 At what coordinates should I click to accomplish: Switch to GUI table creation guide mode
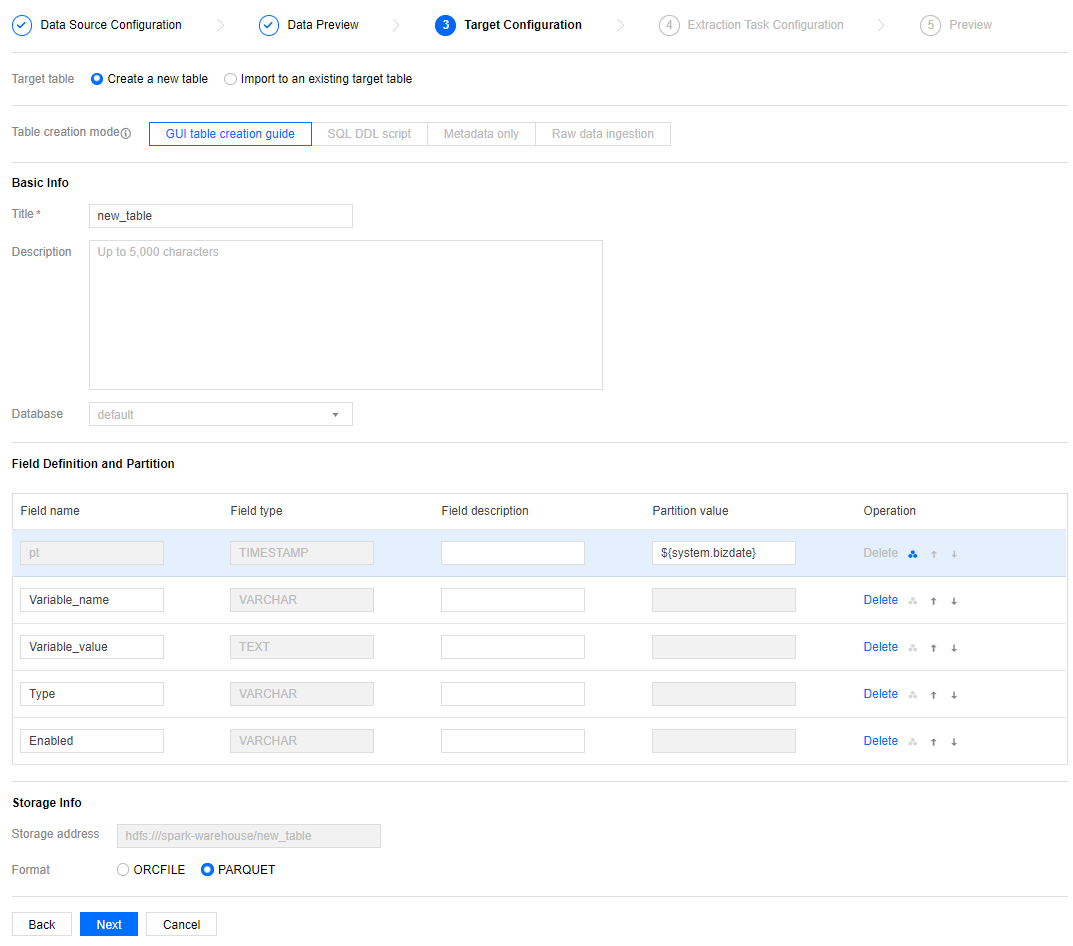coord(230,134)
